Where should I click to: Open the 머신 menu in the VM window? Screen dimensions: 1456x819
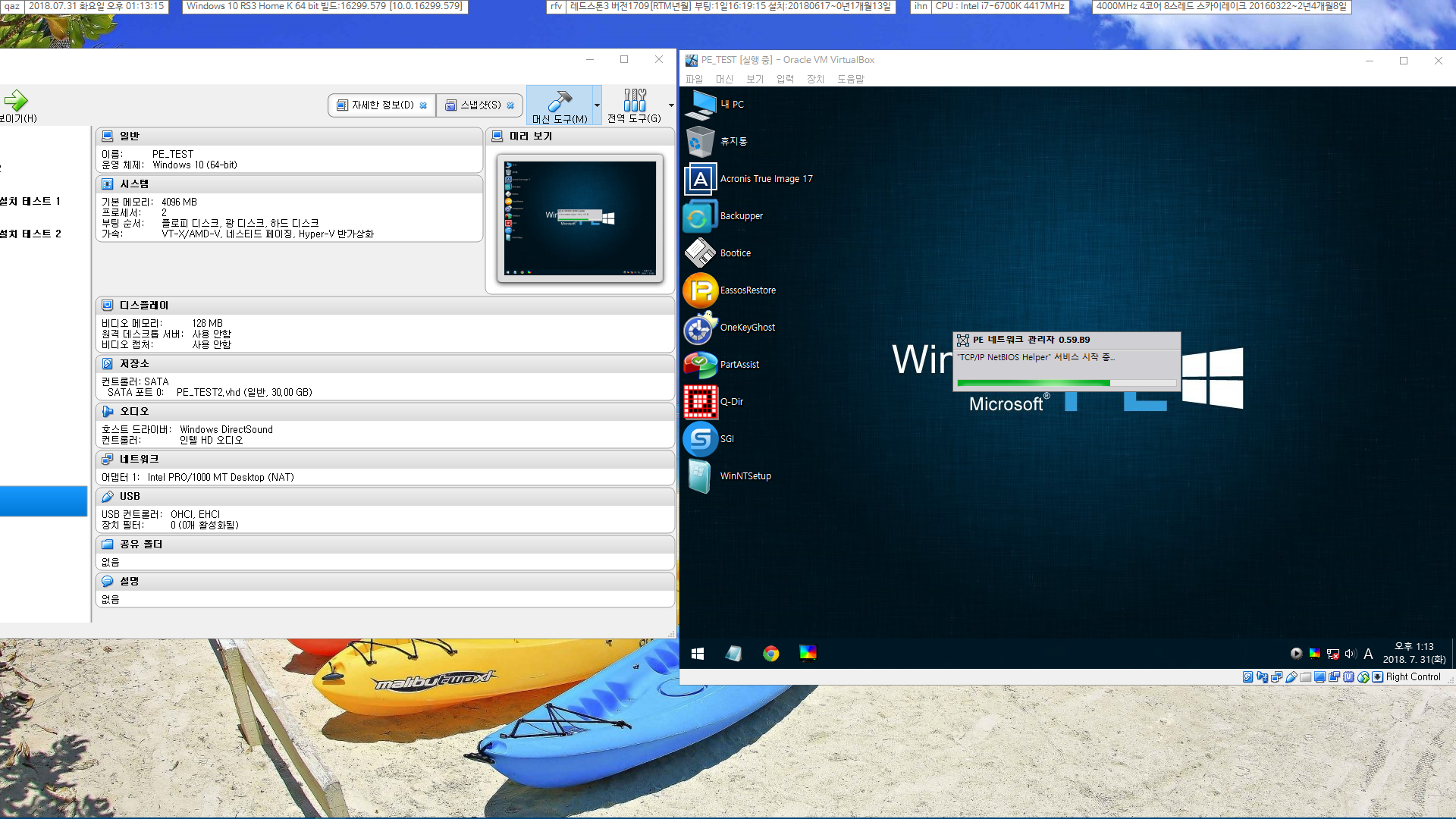point(724,79)
